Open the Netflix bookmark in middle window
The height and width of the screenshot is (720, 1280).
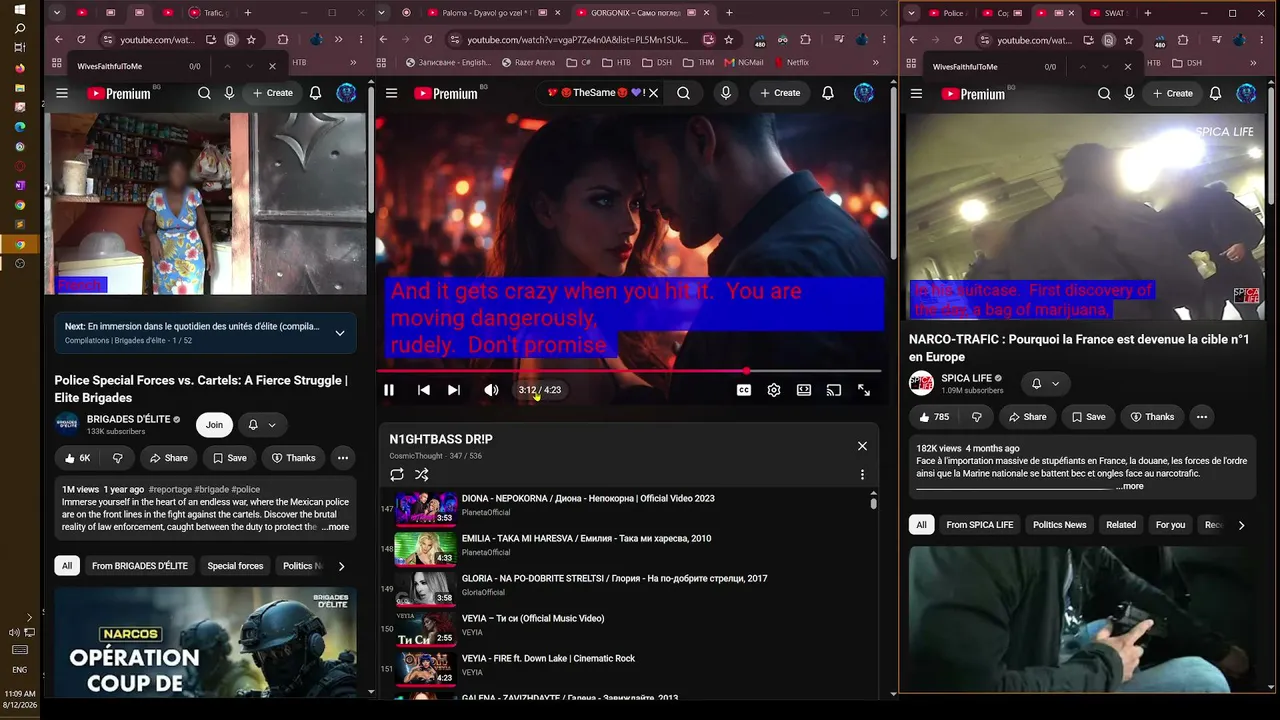pyautogui.click(x=790, y=62)
